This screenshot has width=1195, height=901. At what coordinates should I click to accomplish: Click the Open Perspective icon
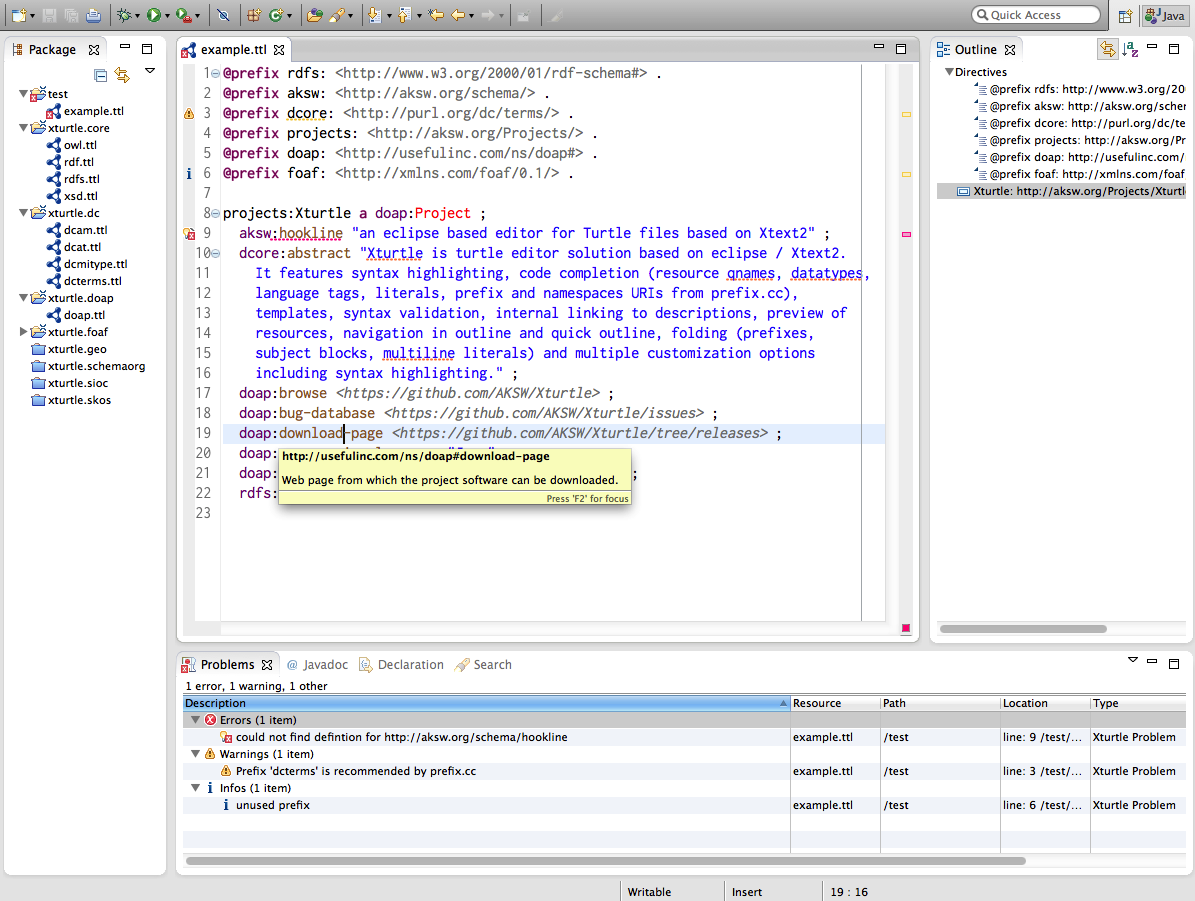1125,15
